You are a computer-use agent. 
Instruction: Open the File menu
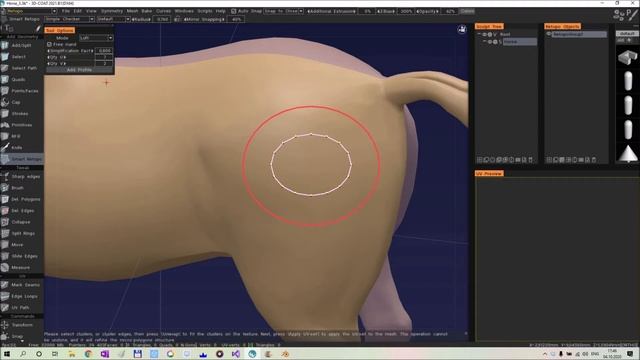click(66, 11)
